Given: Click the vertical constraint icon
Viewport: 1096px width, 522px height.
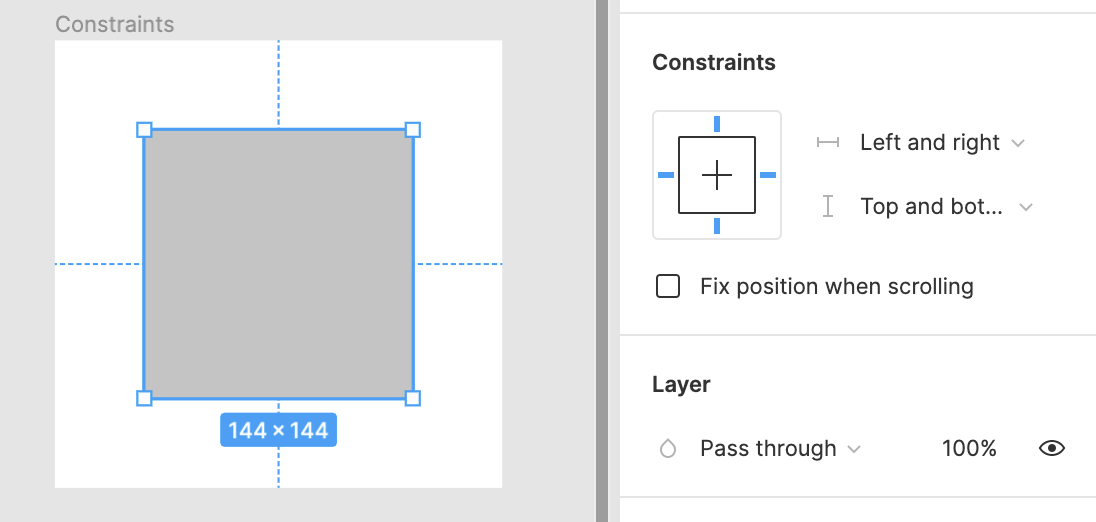Looking at the screenshot, I should (828, 207).
